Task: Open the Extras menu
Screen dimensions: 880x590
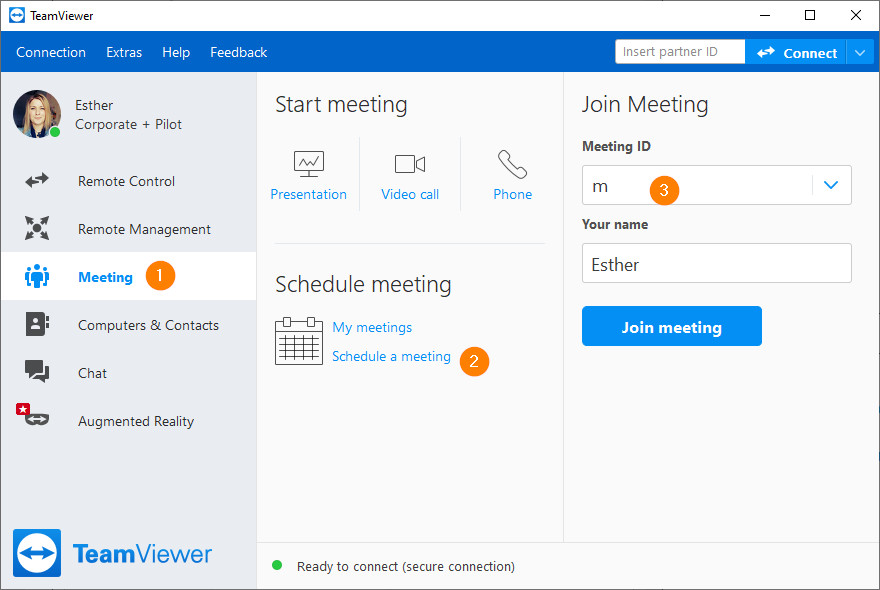Action: click(124, 52)
